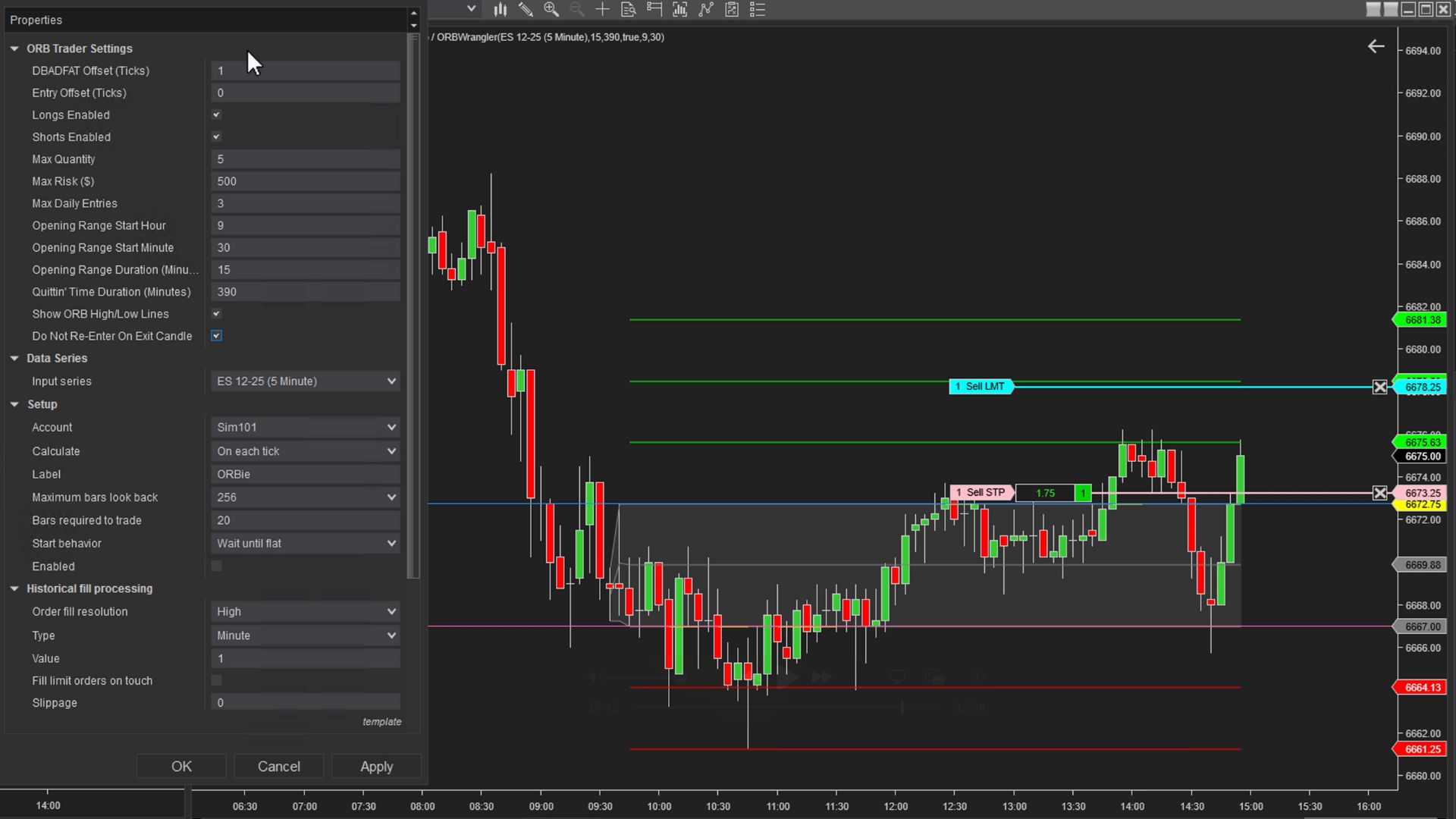Open the Calculate On each tick dropdown

point(305,451)
